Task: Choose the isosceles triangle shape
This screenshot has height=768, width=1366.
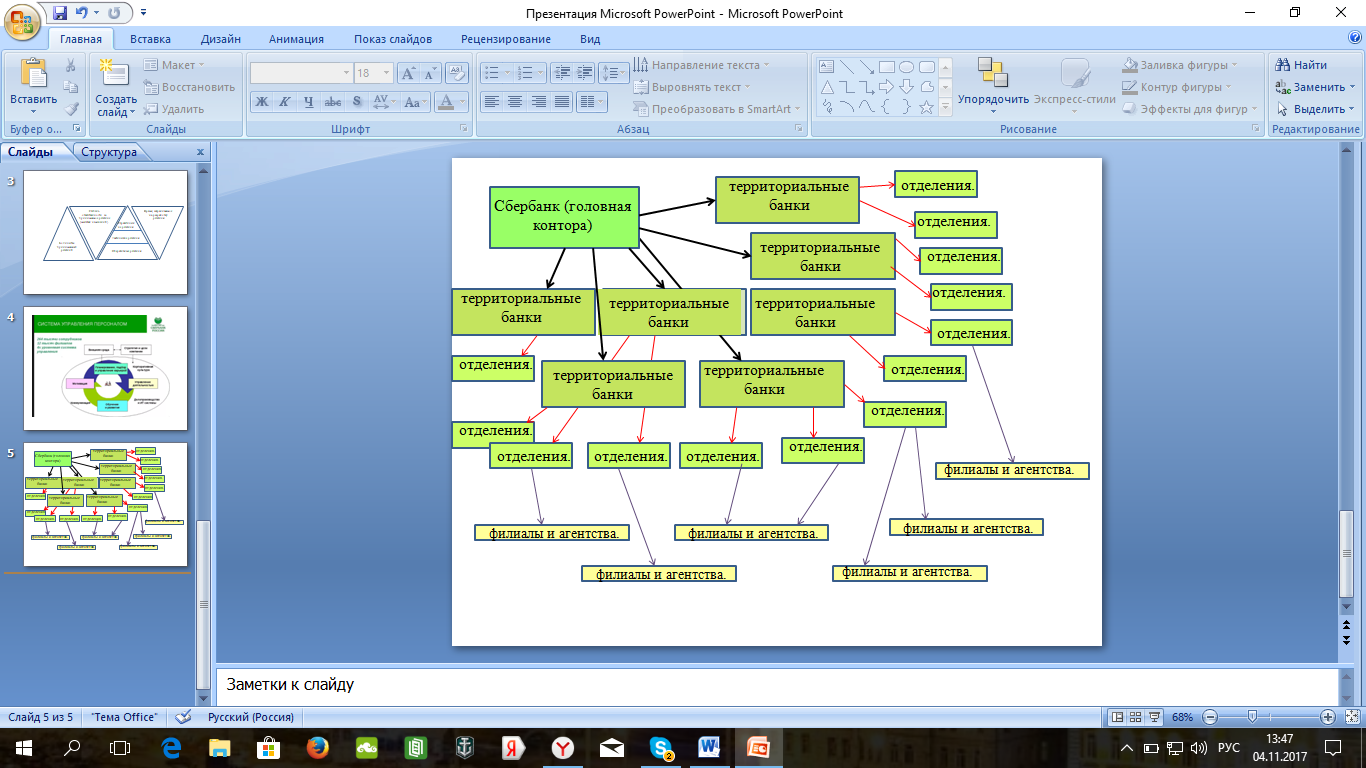Action: coord(827,87)
